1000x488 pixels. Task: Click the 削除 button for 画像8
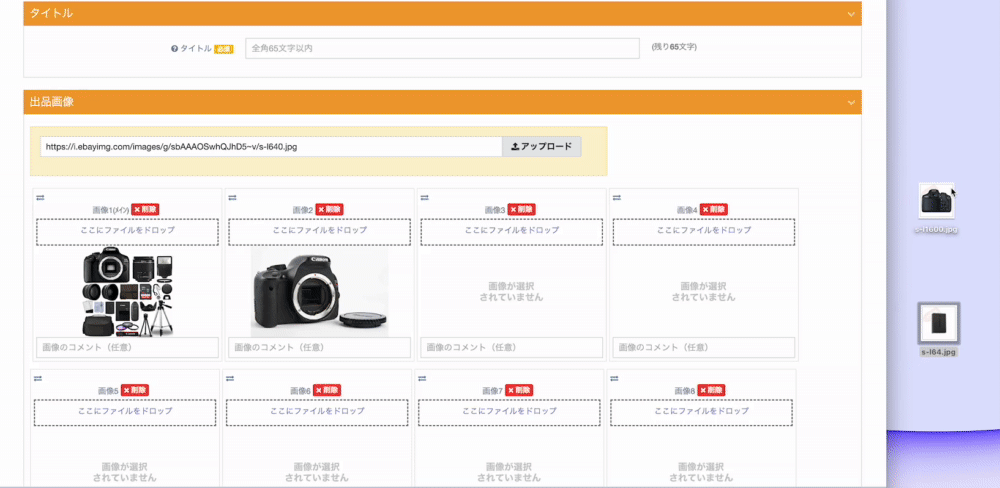tap(711, 390)
